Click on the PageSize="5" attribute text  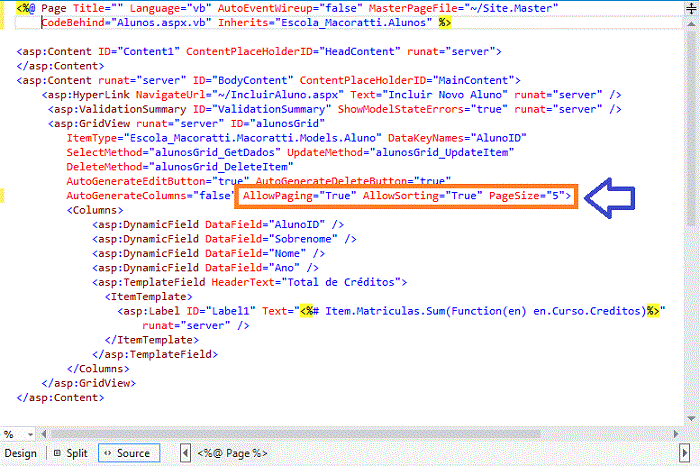pos(527,196)
